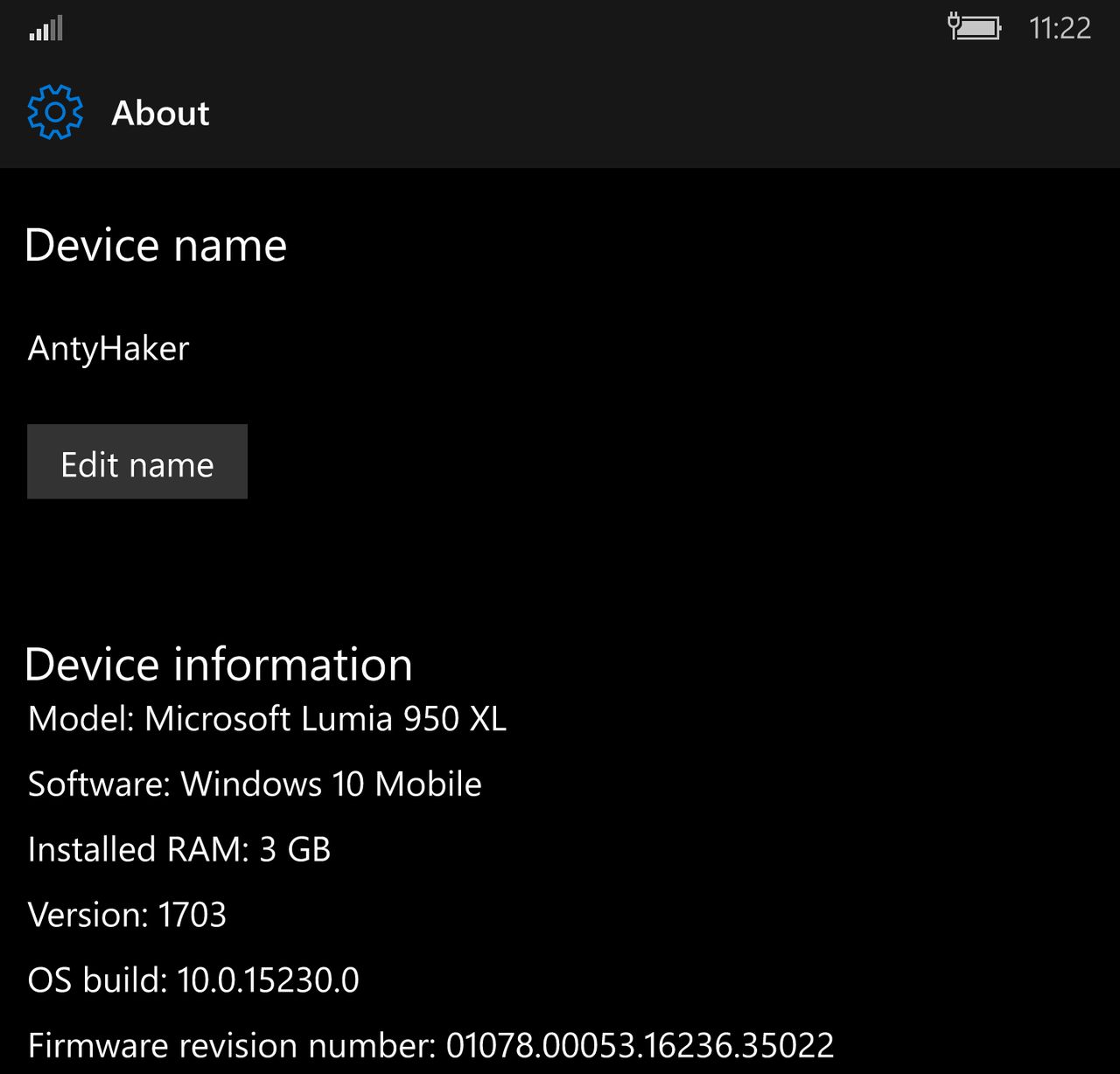Select the About page title
Viewport: 1120px width, 1074px height.
pos(160,113)
